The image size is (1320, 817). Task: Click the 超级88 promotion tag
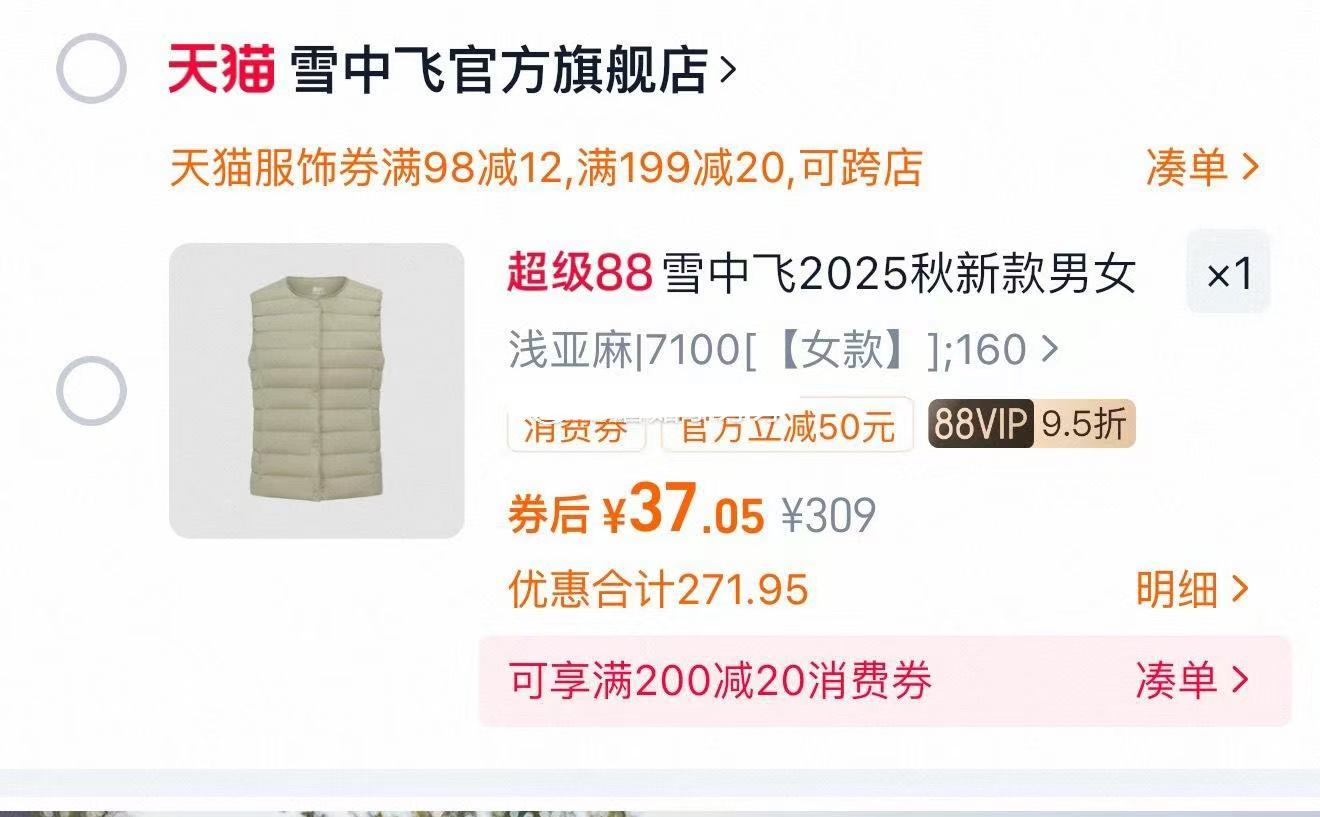pyautogui.click(x=579, y=273)
